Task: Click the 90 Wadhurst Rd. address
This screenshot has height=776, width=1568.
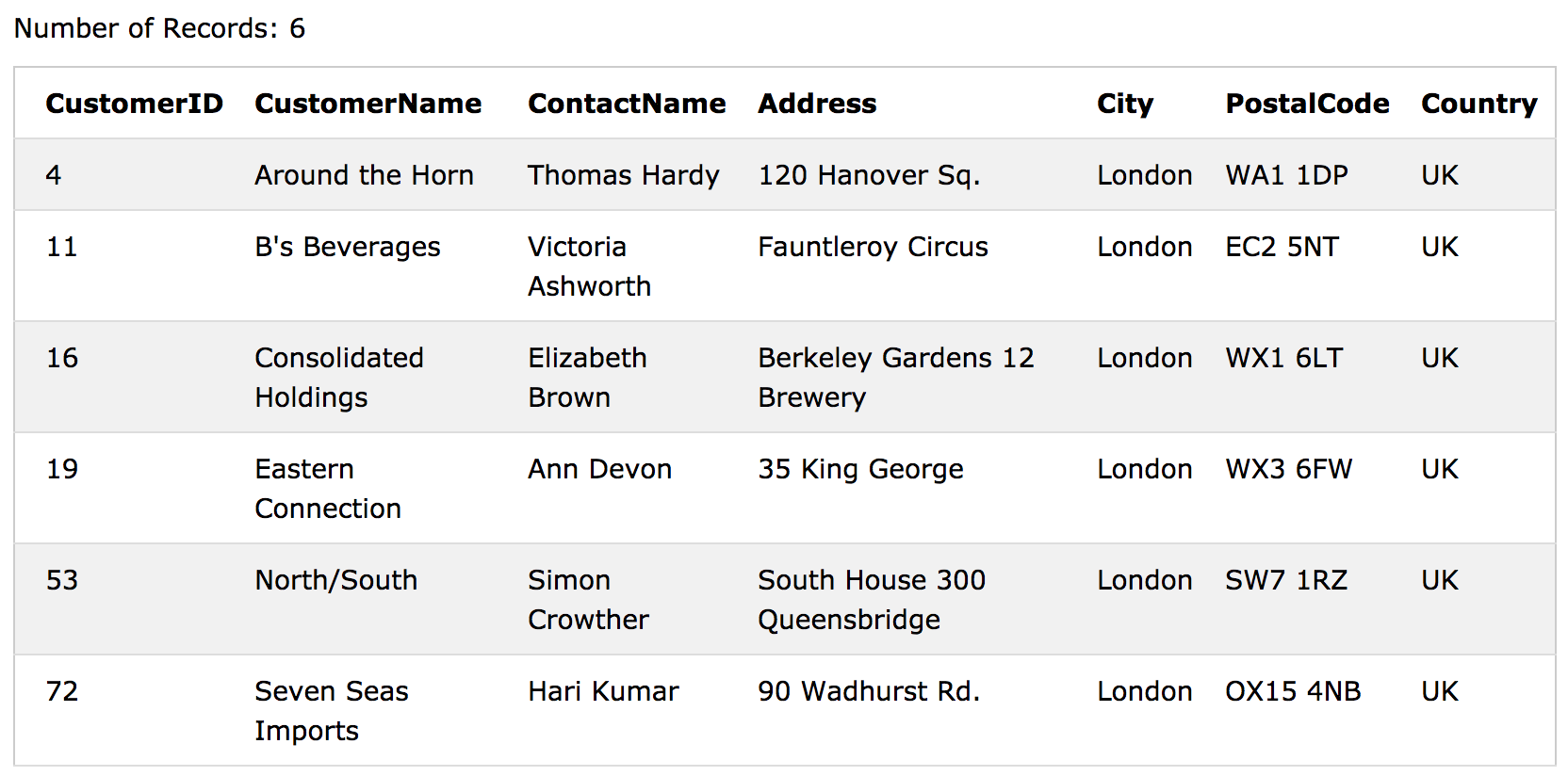Action: [869, 691]
